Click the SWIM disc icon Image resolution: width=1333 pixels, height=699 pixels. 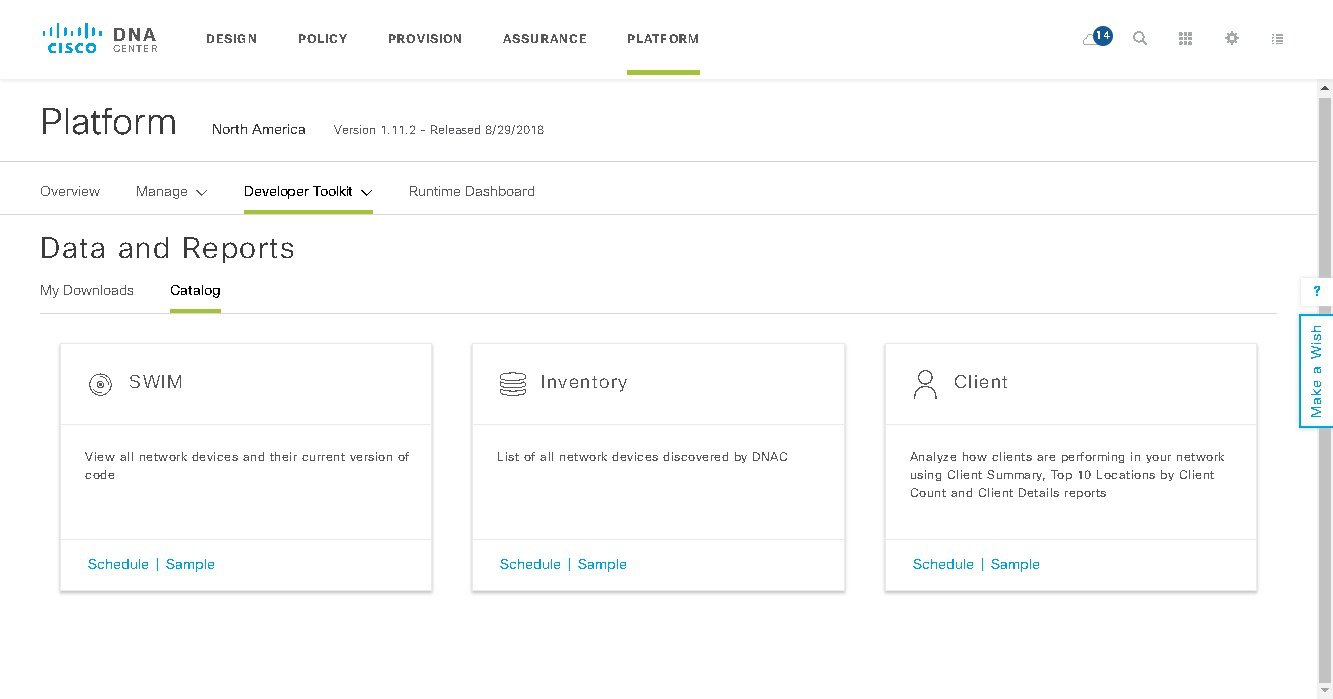pyautogui.click(x=100, y=384)
